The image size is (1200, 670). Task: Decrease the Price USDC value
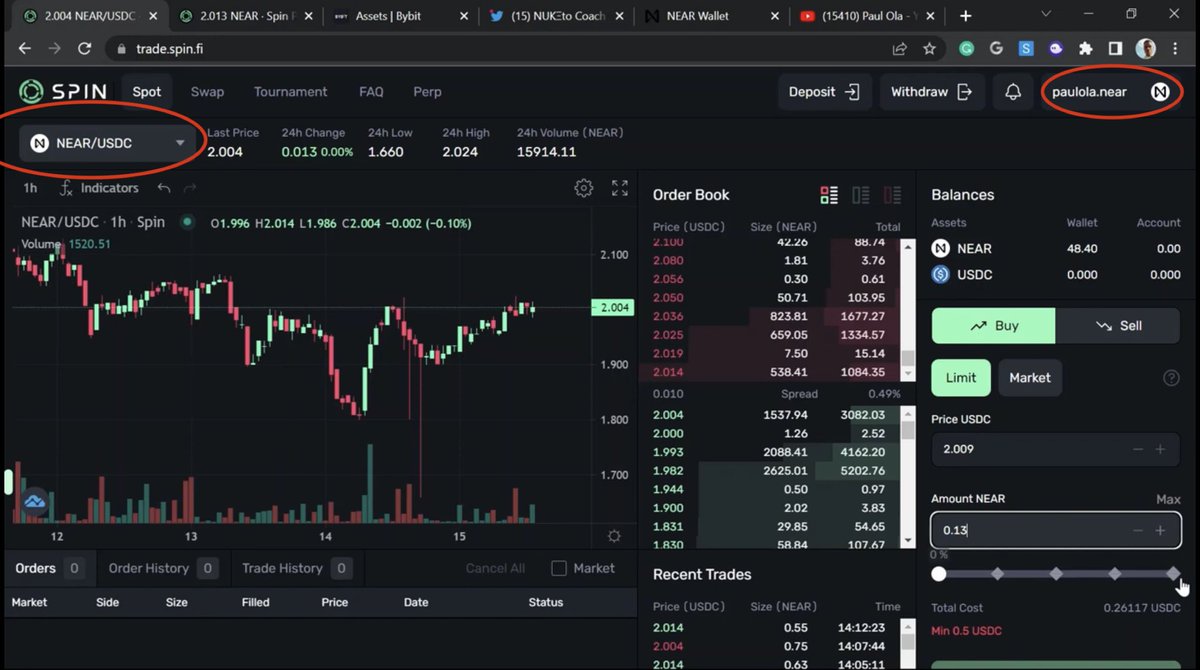click(x=1137, y=450)
